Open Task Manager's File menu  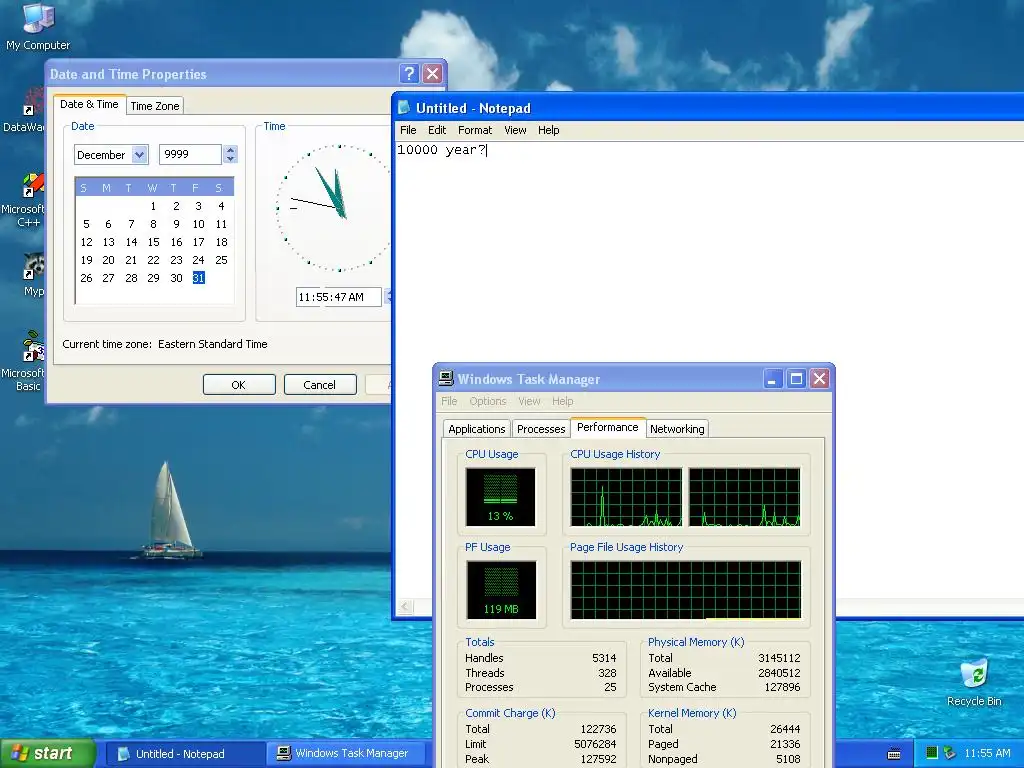click(449, 401)
